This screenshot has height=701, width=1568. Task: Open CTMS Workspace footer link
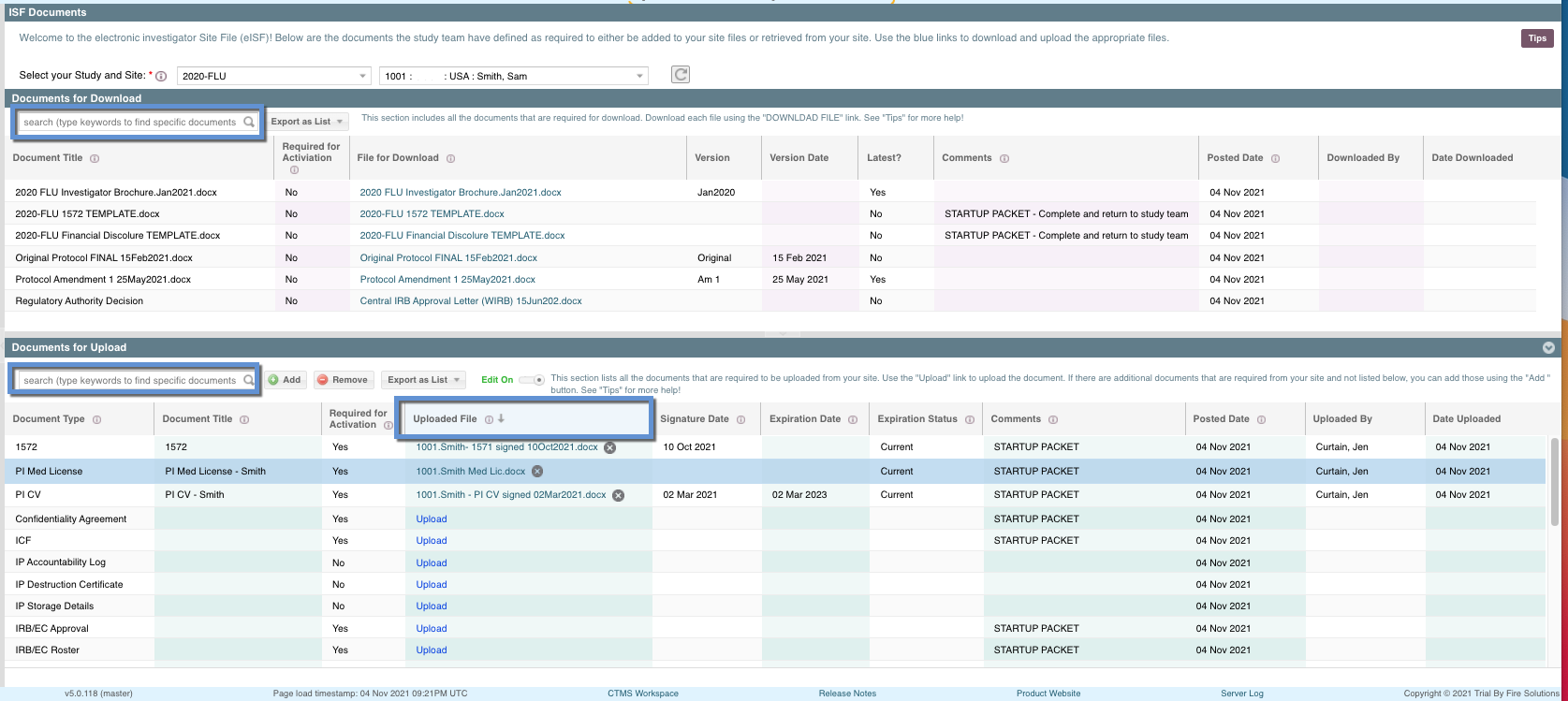pyautogui.click(x=643, y=694)
